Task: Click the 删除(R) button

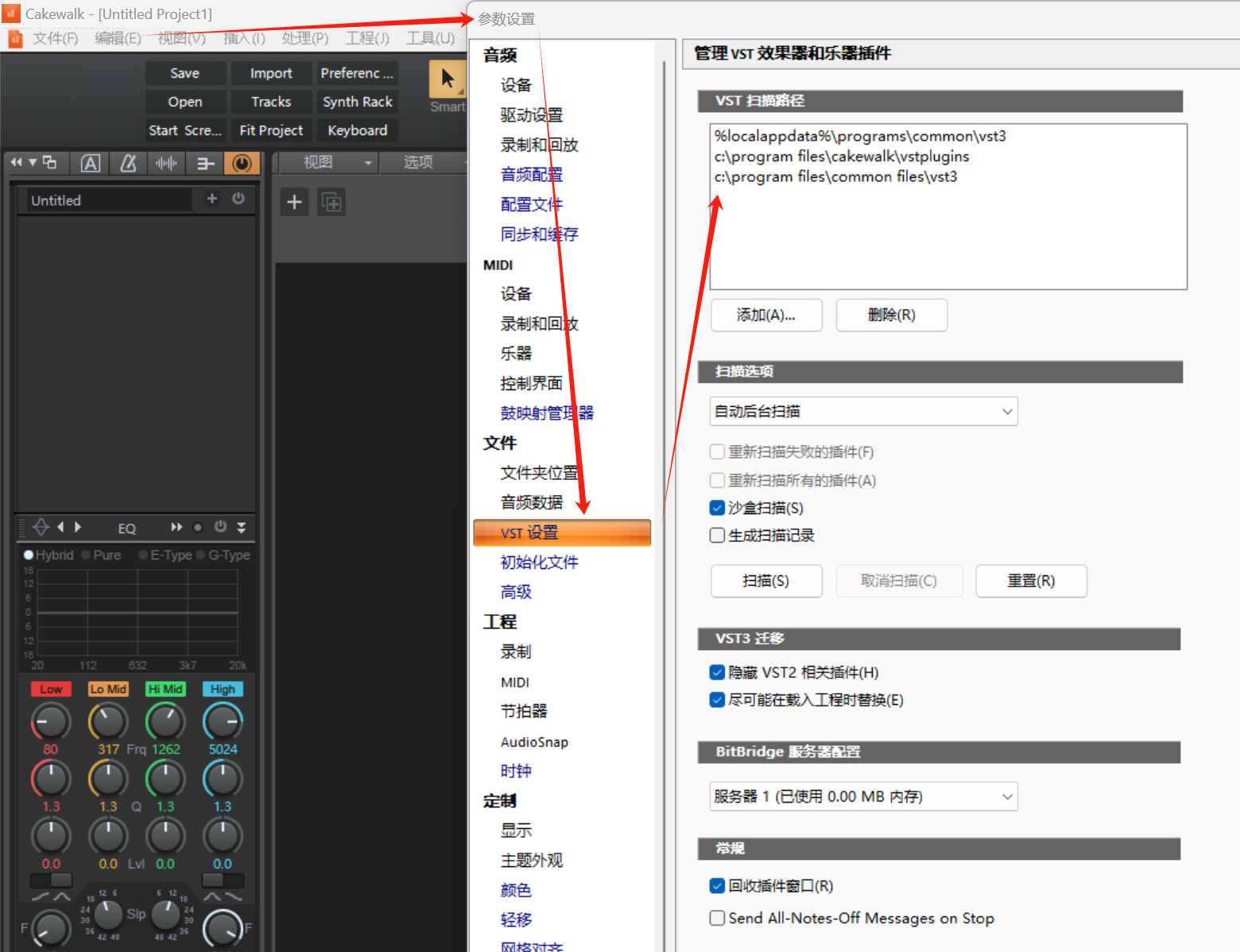Action: 892,315
